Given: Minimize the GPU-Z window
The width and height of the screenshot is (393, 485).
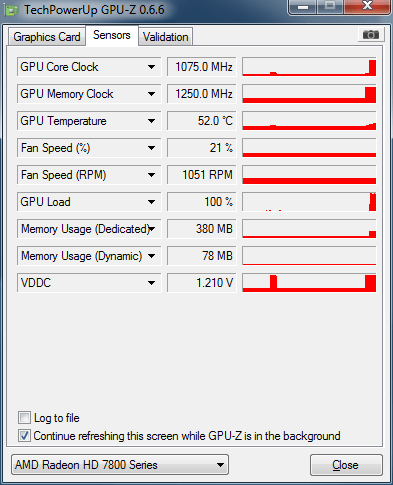Looking at the screenshot, I should pyautogui.click(x=303, y=7).
